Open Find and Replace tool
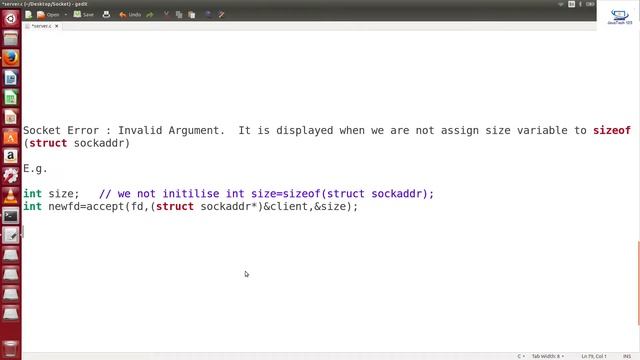This screenshot has height=360, width=640. 221,15
